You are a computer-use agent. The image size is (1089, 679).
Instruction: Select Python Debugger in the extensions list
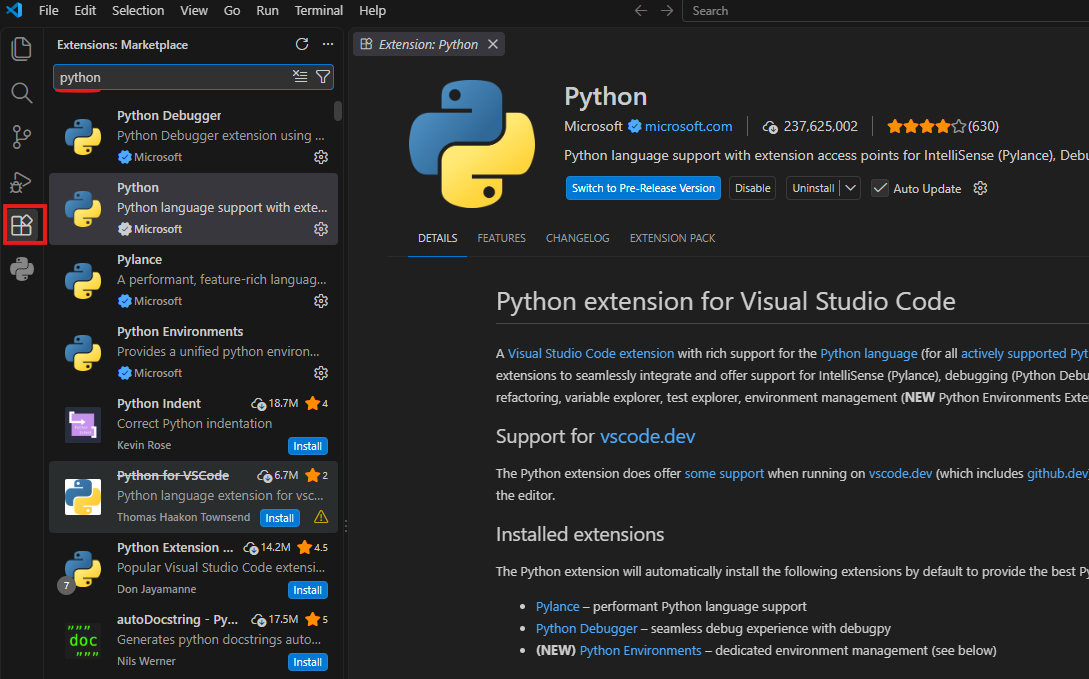193,136
